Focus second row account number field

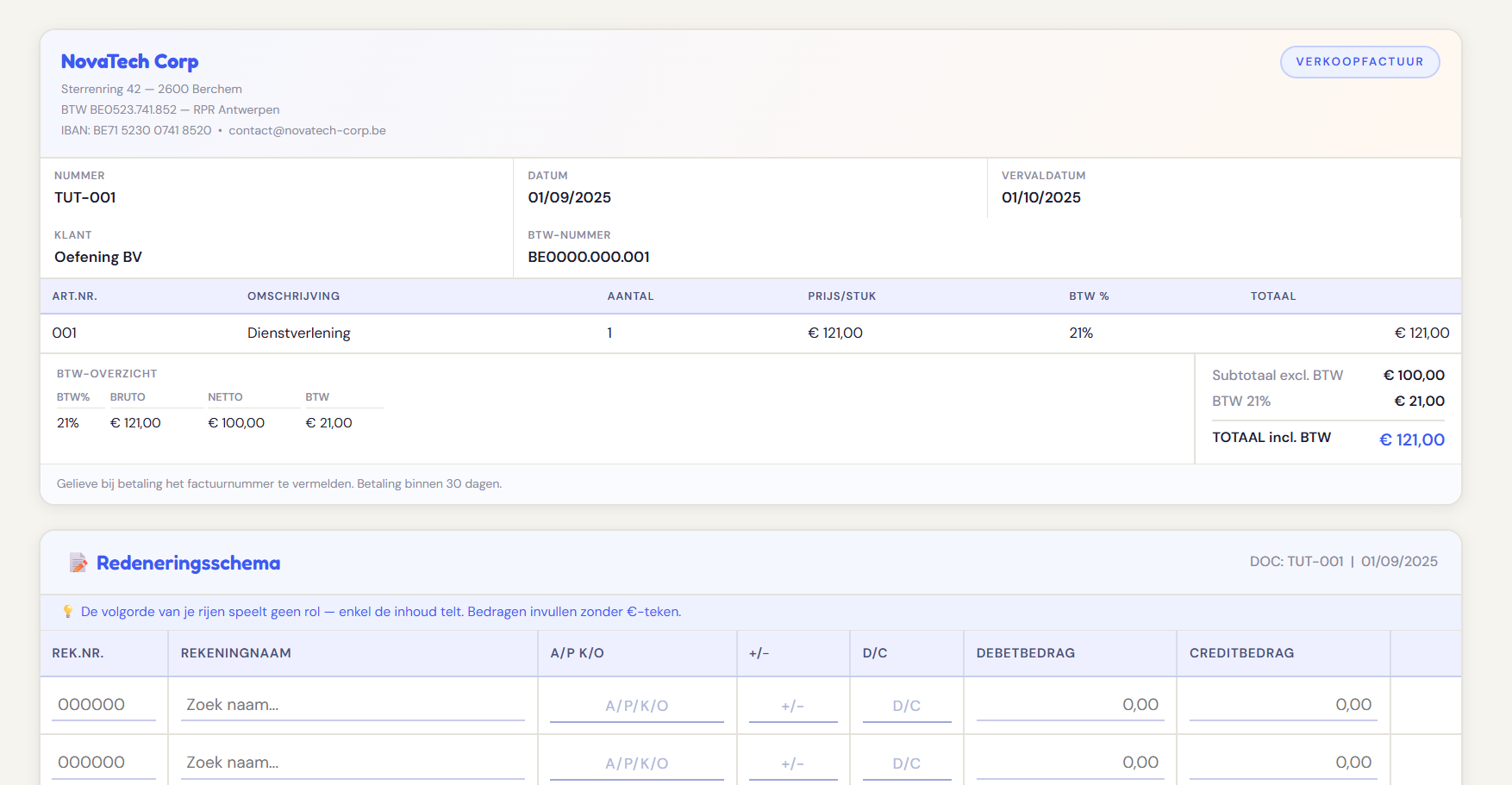click(x=103, y=763)
